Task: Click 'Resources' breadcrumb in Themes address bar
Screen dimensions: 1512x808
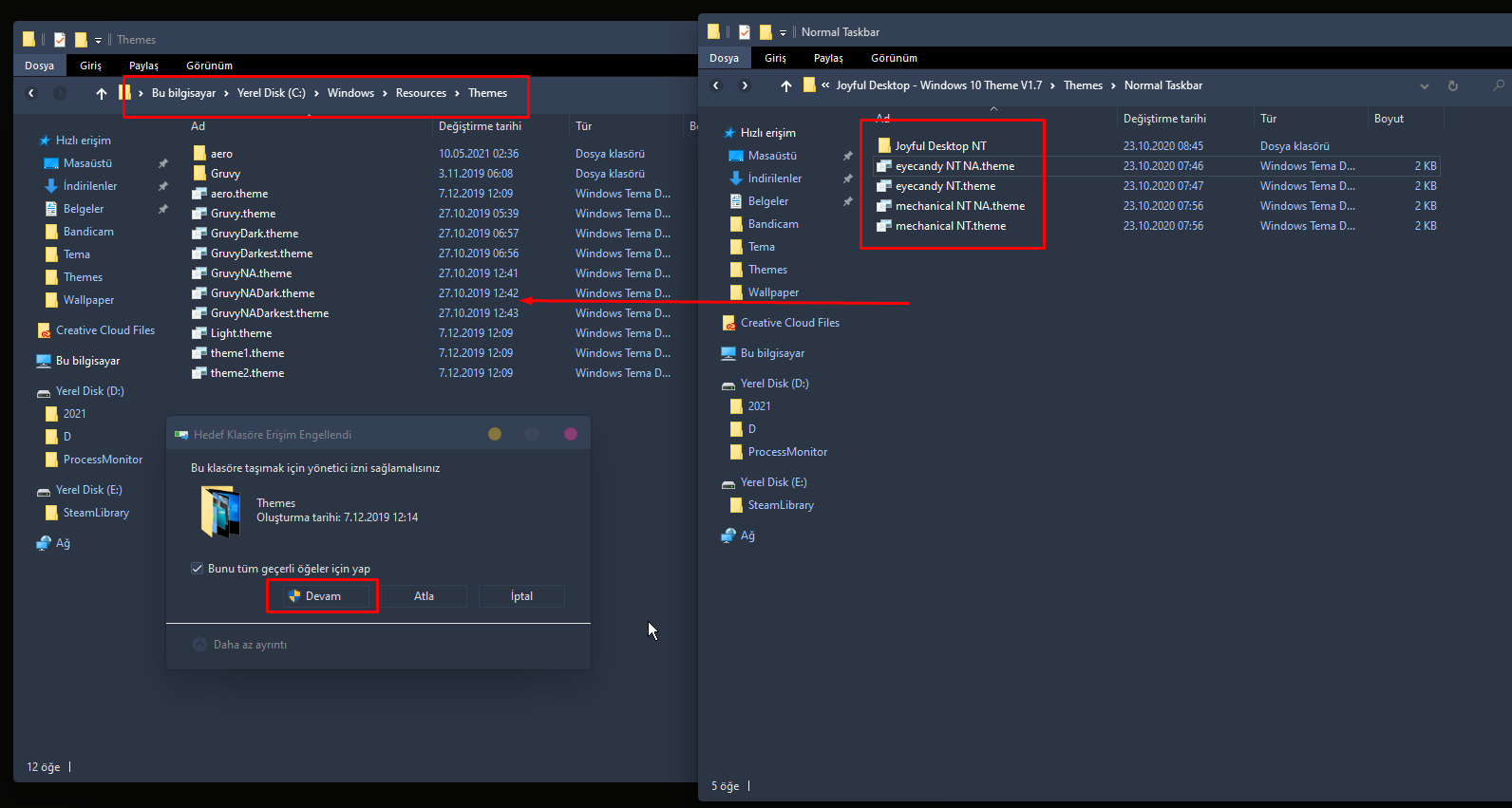Action: pyautogui.click(x=421, y=93)
